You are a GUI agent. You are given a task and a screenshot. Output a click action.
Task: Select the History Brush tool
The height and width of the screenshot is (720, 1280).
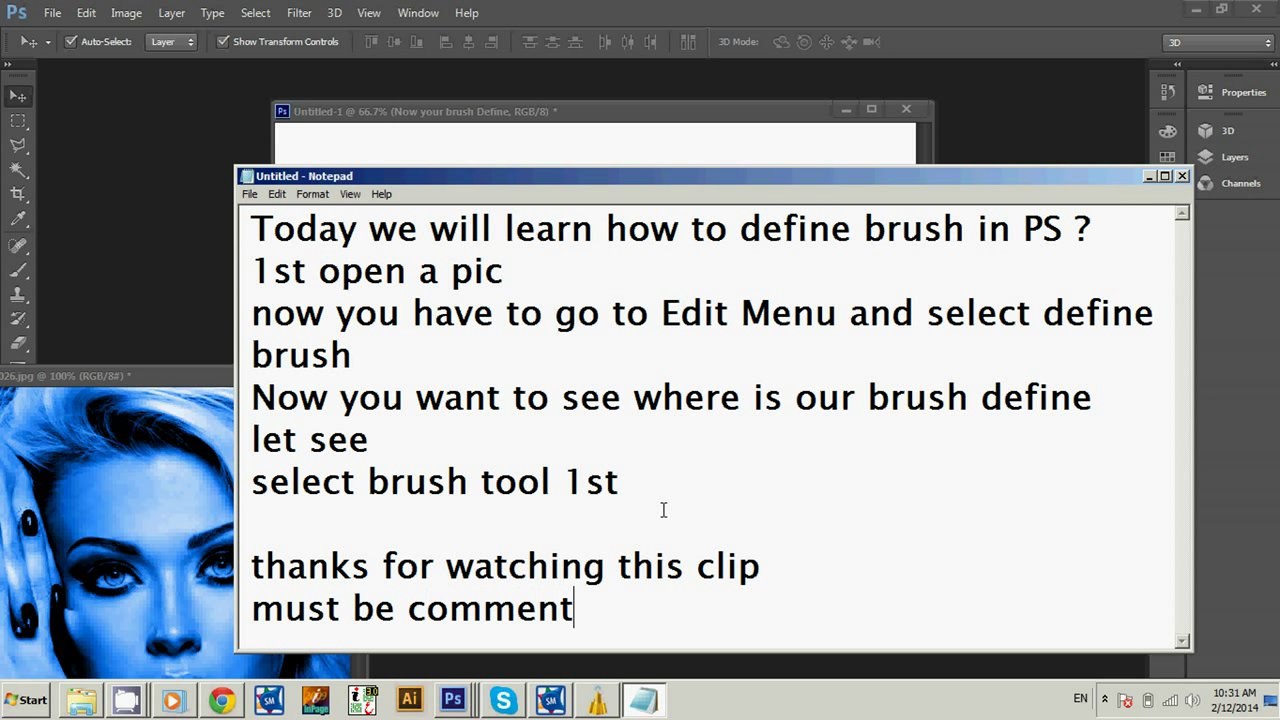click(x=18, y=321)
